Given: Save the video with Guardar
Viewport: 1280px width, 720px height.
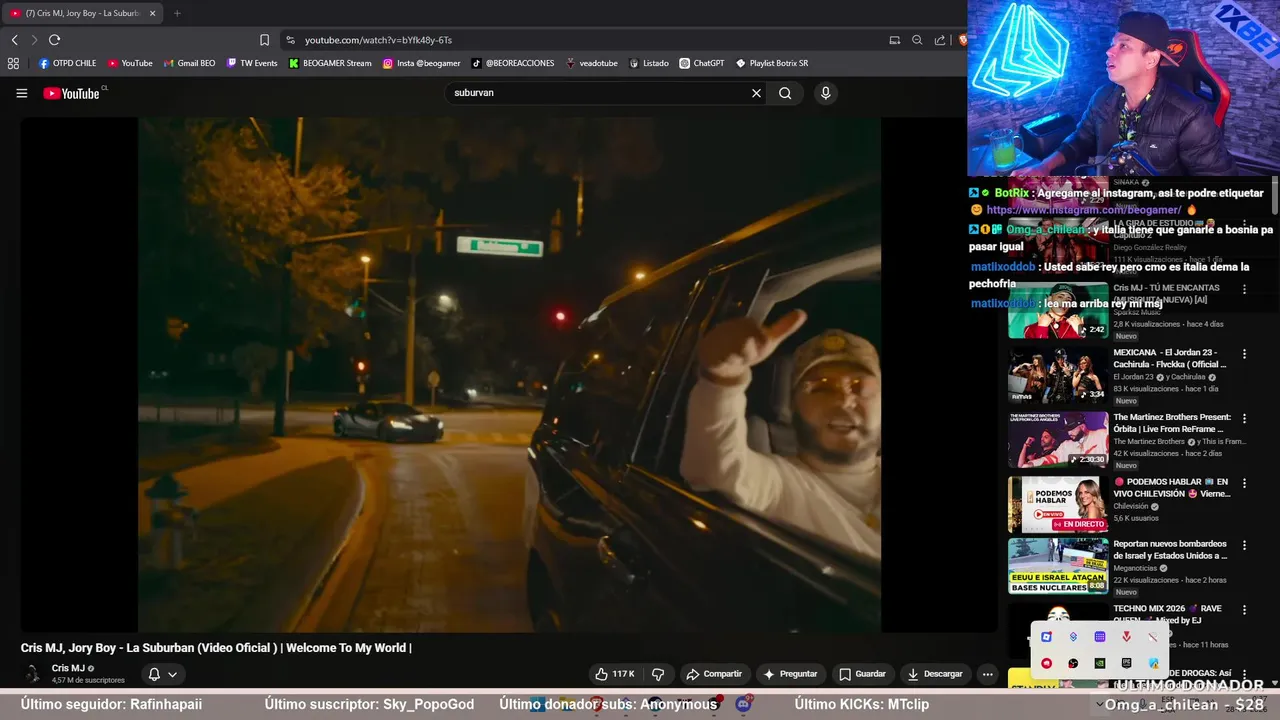Looking at the screenshot, I should click(x=862, y=674).
